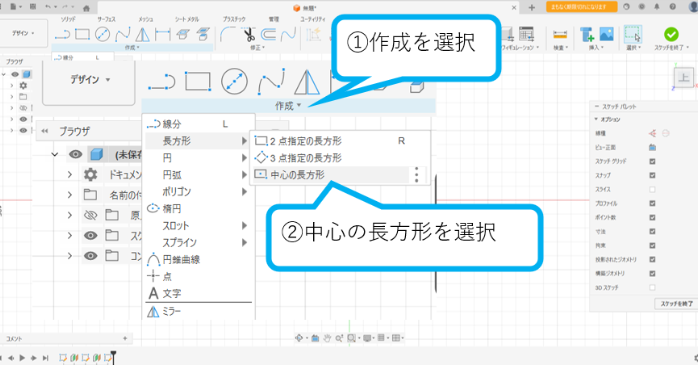The width and height of the screenshot is (698, 365).
Task: Click the Insert Image icon
Action: click(x=606, y=34)
